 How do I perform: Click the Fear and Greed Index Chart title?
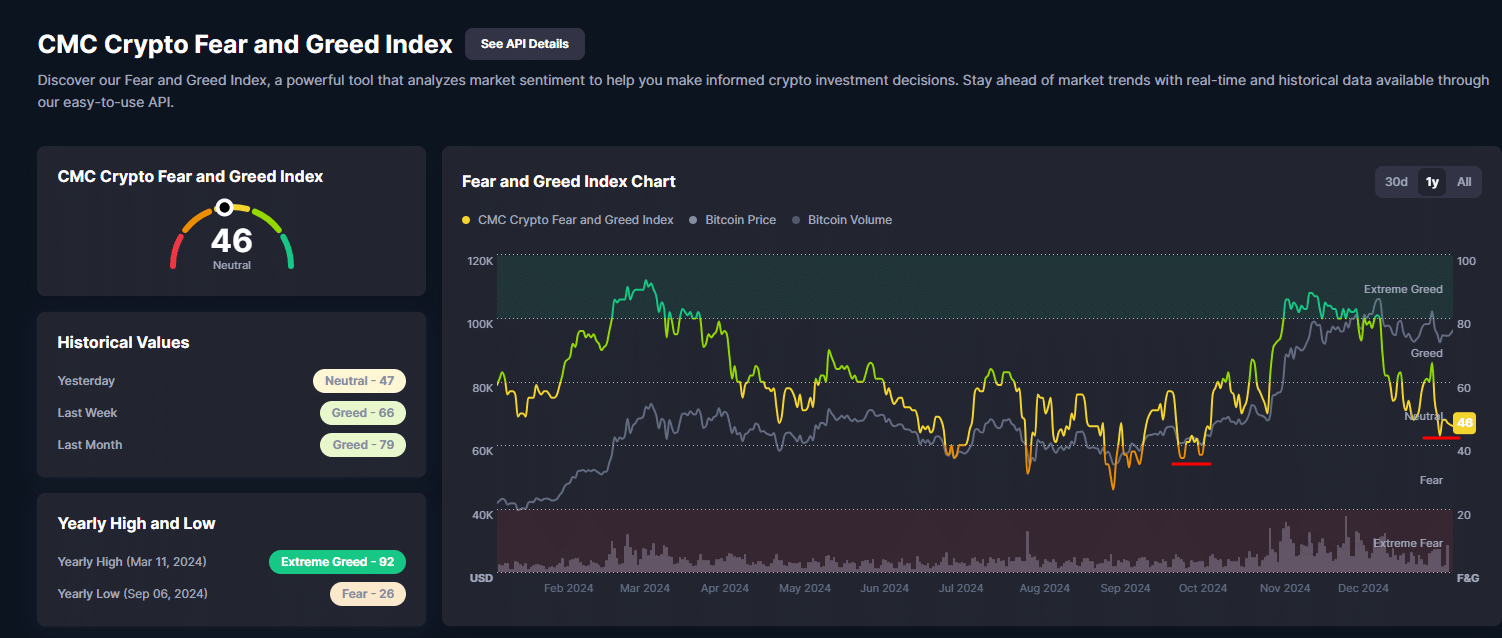click(x=569, y=181)
